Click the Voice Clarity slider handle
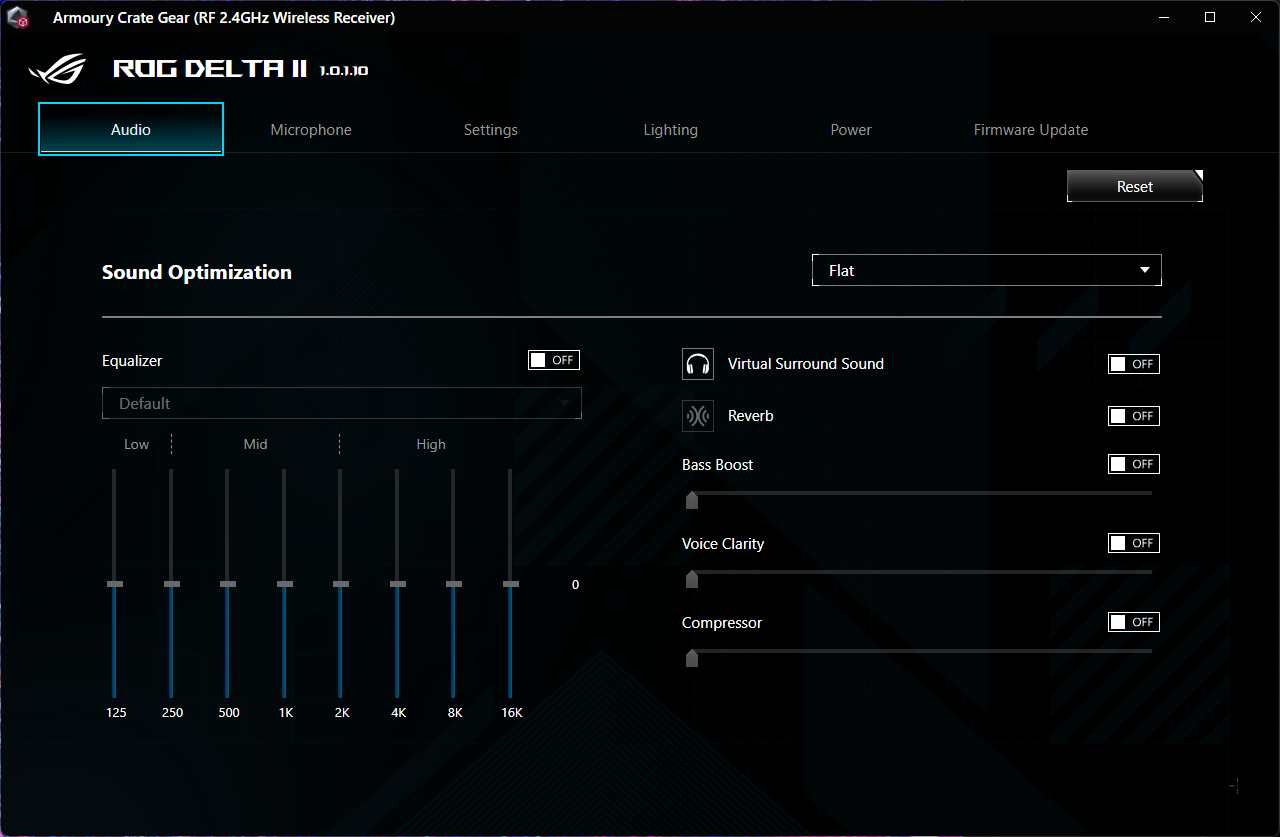This screenshot has height=837, width=1280. point(691,579)
